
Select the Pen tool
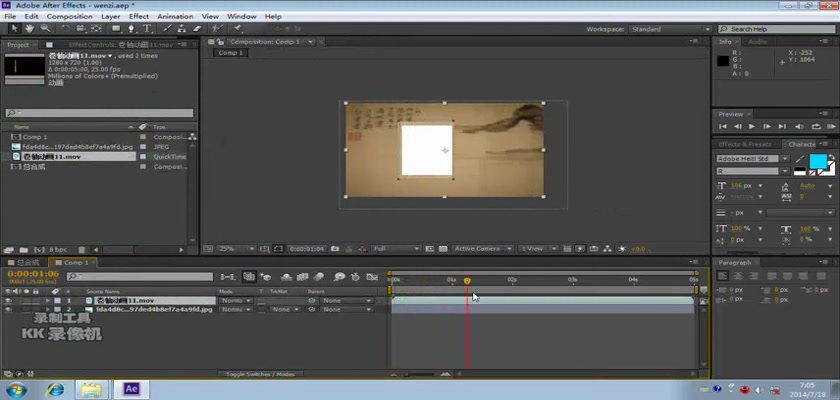tap(131, 28)
